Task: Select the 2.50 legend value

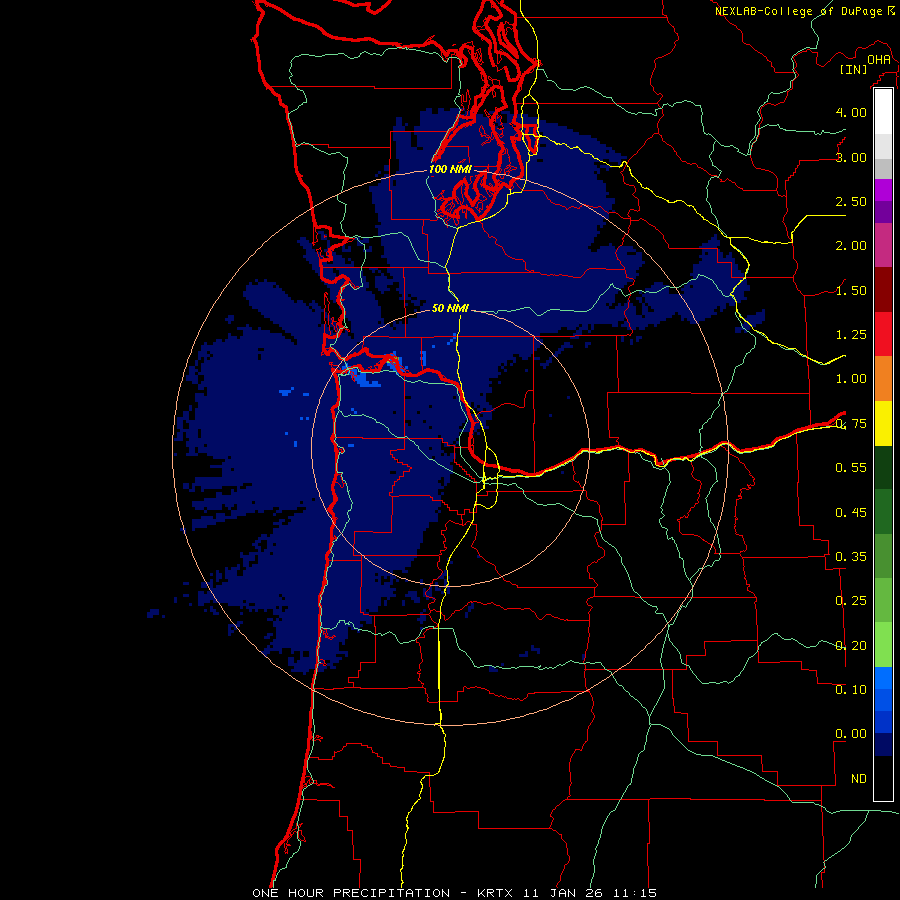Action: [851, 201]
